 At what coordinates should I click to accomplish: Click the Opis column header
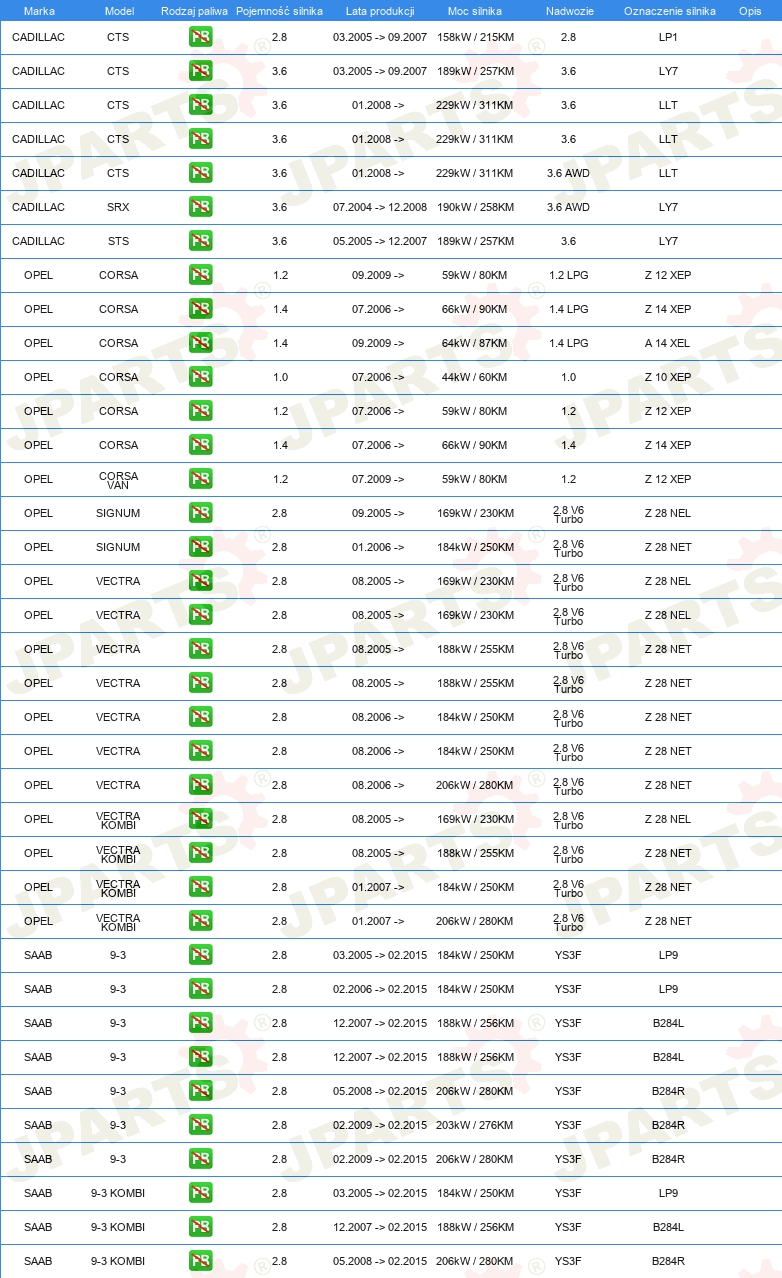[x=750, y=11]
